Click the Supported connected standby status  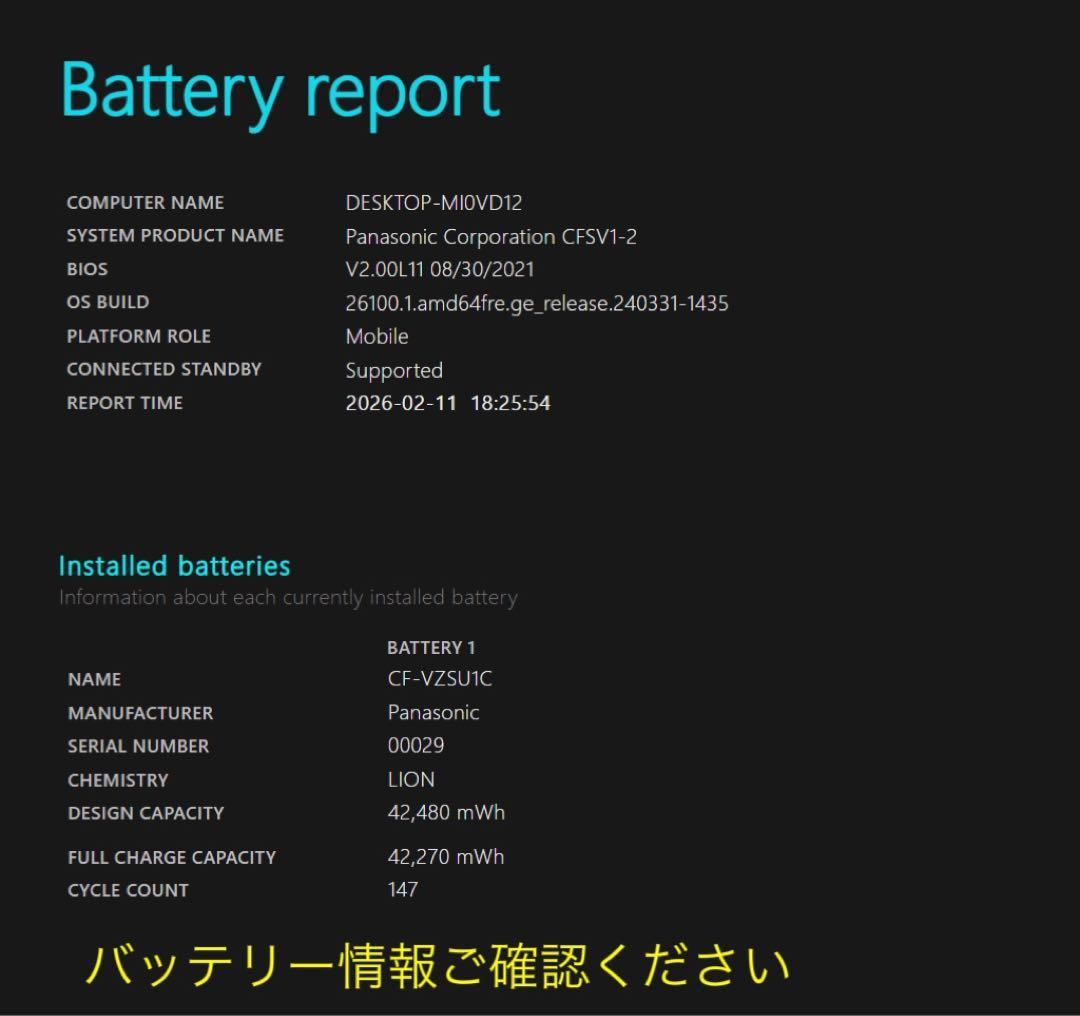coord(393,370)
